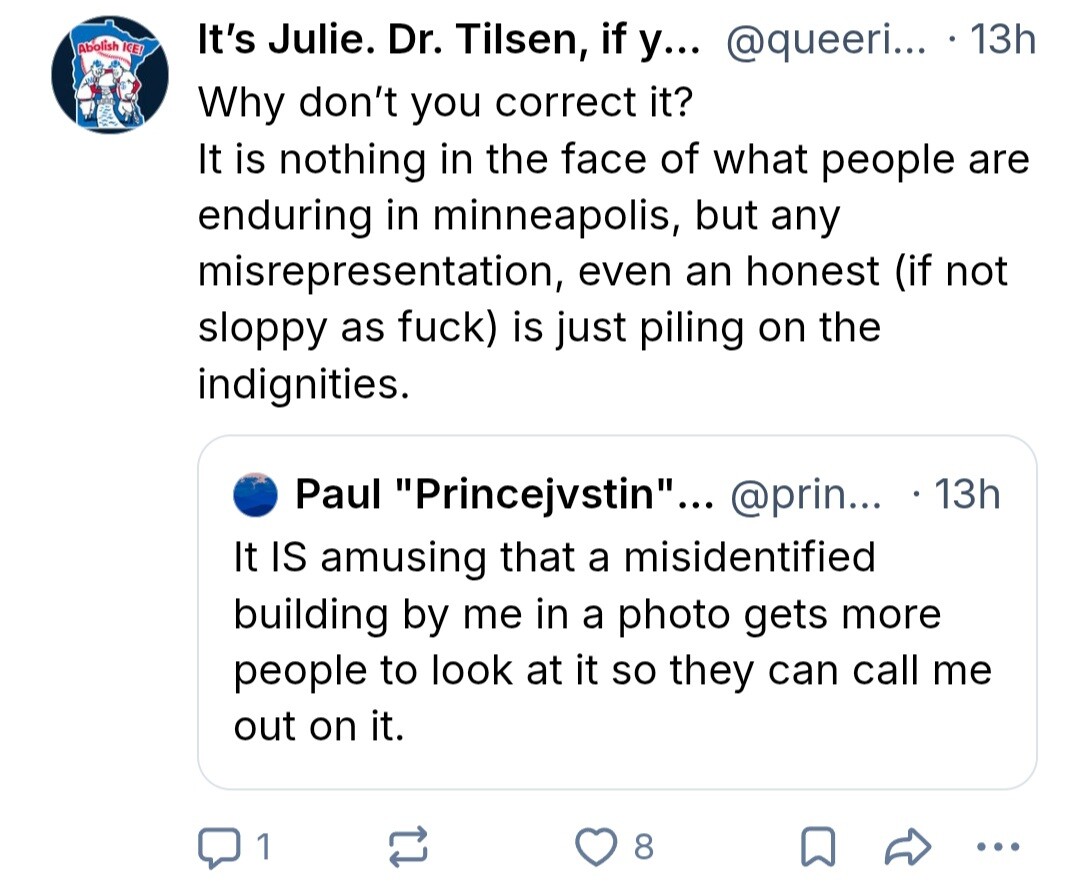The height and width of the screenshot is (888, 1080).
Task: Click the reply count "1"
Action: point(264,848)
